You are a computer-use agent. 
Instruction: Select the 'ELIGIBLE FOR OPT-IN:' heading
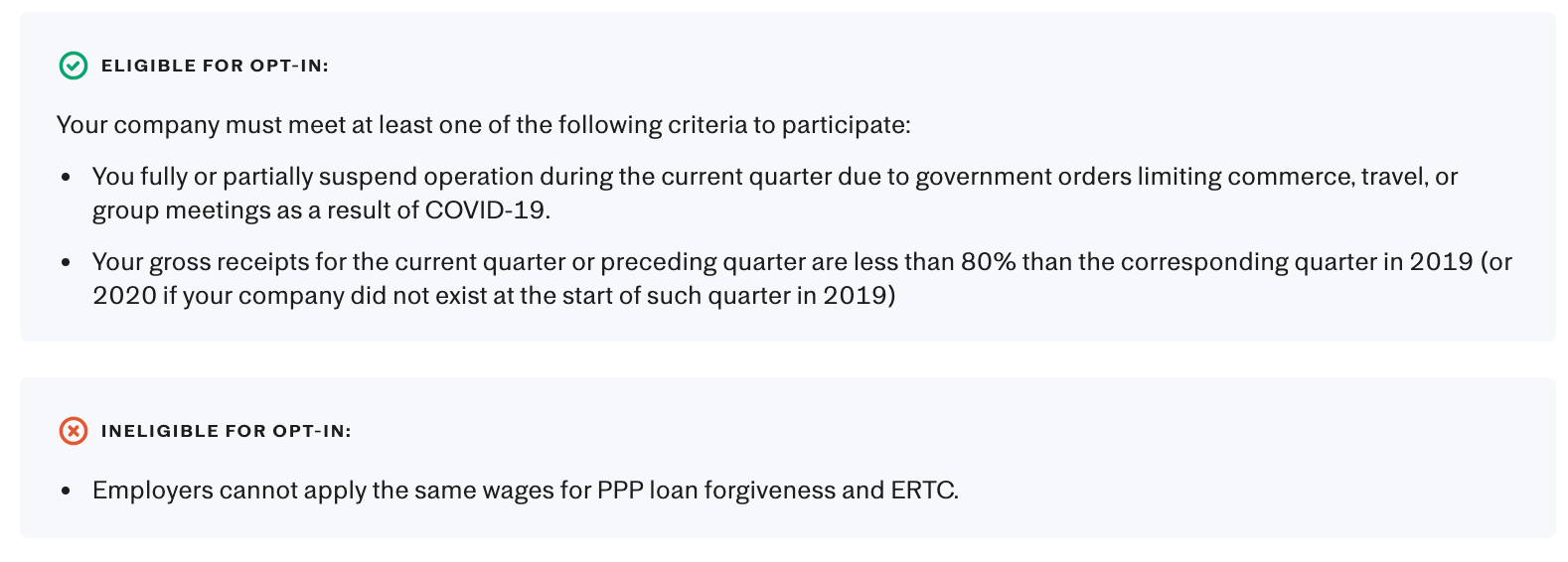pos(215,66)
